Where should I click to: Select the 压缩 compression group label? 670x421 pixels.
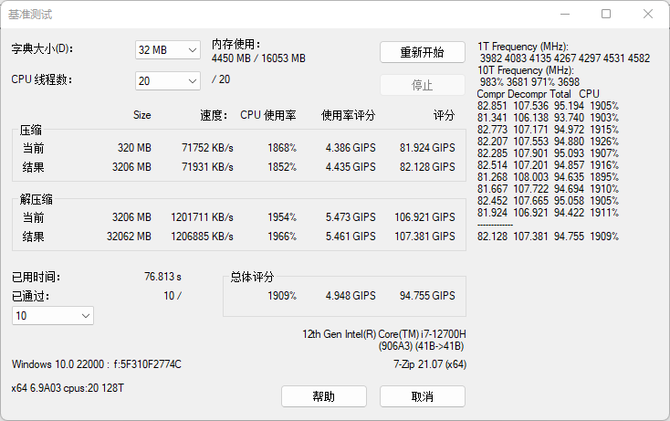click(31, 131)
